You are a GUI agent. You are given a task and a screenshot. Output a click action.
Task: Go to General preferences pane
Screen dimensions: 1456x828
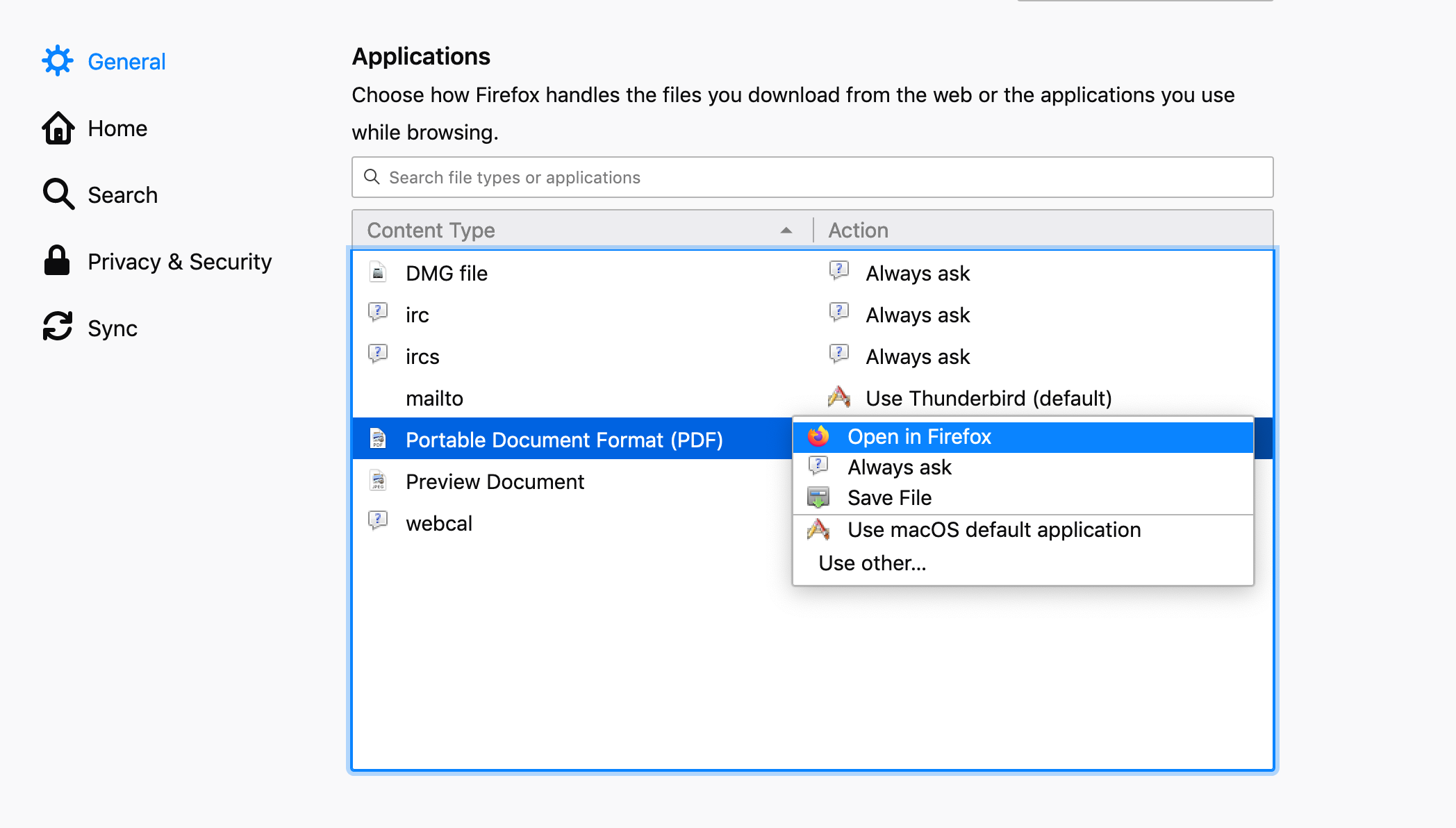click(104, 61)
